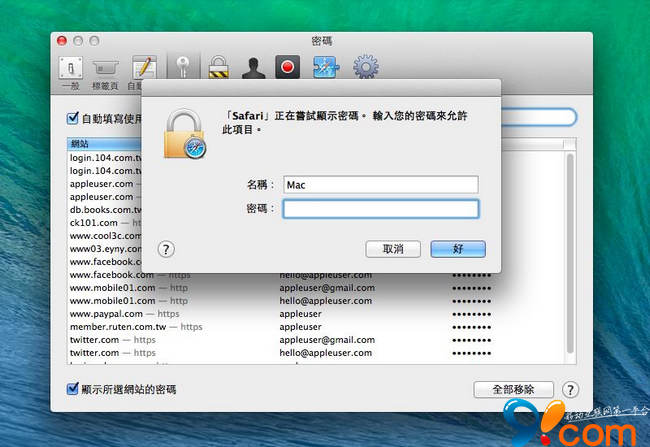This screenshot has width=650, height=447.
Task: Open the Privacy silhouette preferences pane
Action: point(254,68)
